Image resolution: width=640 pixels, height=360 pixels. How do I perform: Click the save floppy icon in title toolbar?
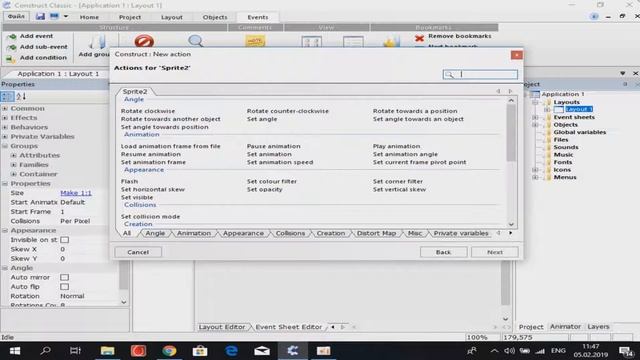coord(40,16)
